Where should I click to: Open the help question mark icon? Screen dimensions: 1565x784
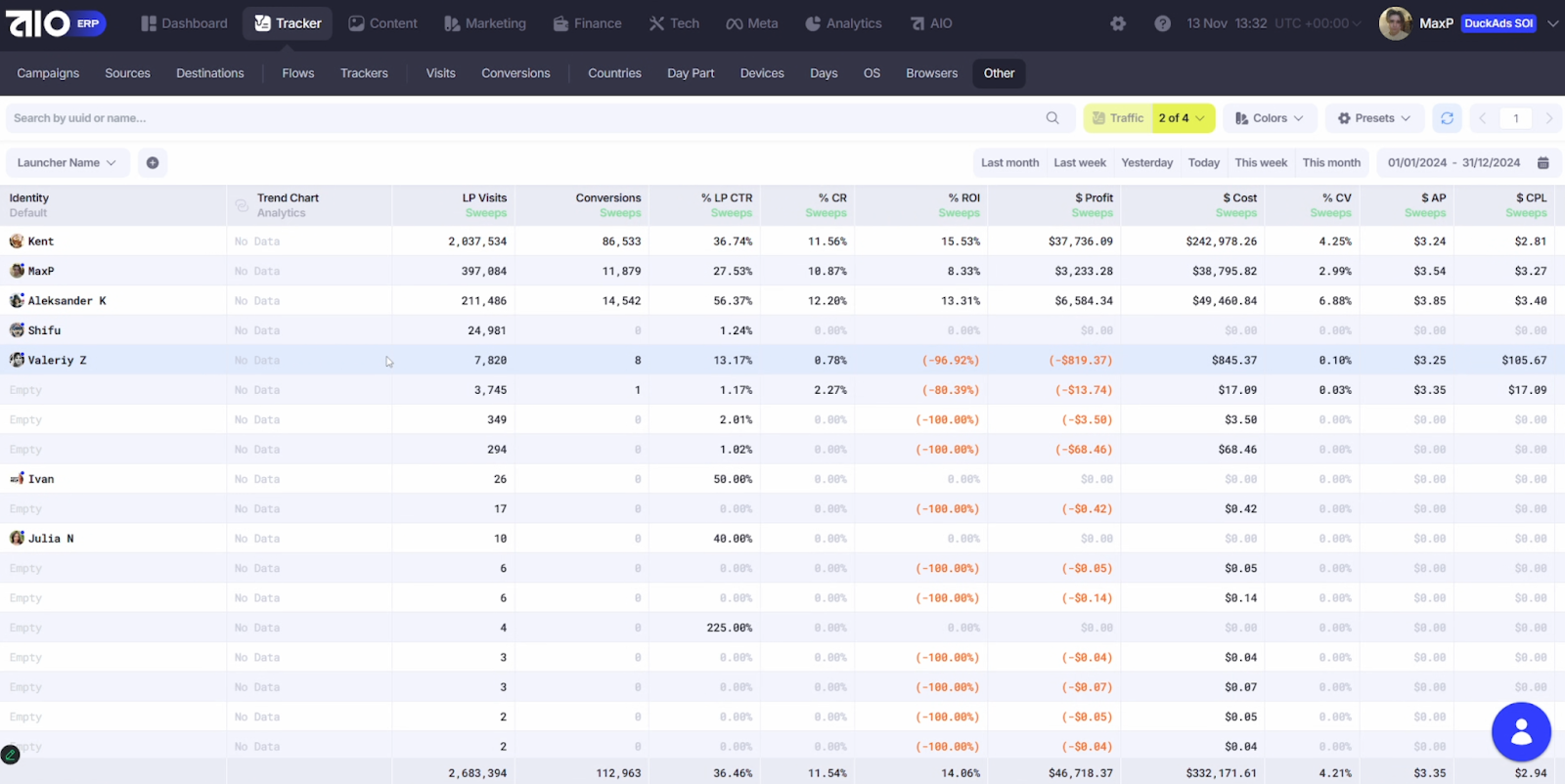click(1162, 23)
